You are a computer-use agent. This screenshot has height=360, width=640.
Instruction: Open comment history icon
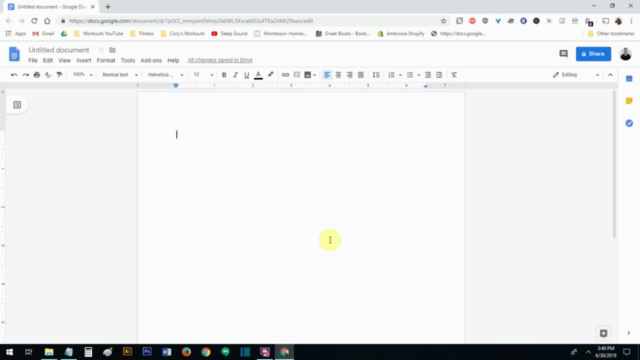click(x=563, y=54)
